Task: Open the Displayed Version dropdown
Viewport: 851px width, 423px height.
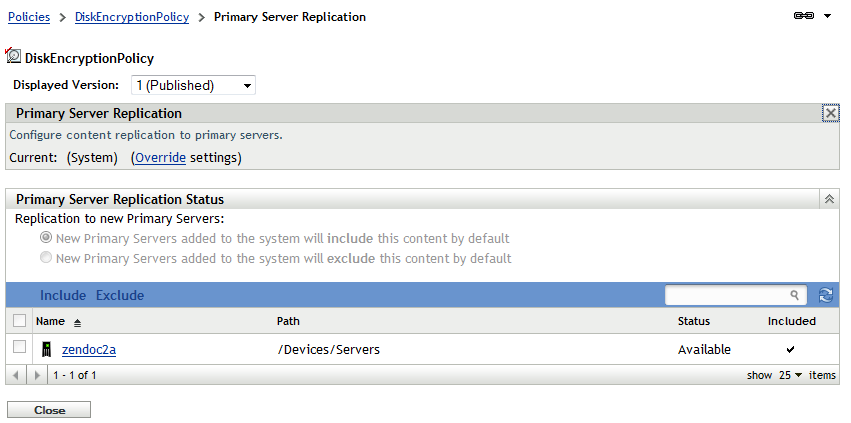Action: pyautogui.click(x=193, y=86)
